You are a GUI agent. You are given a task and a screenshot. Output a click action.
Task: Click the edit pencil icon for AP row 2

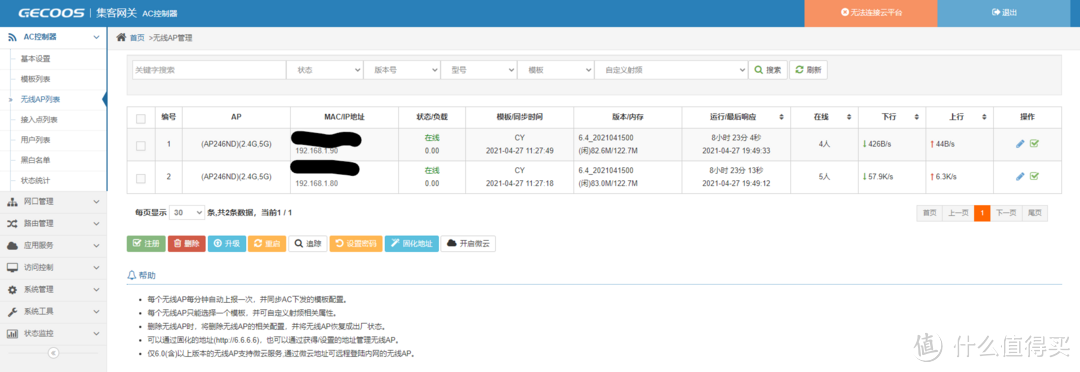pos(1020,176)
